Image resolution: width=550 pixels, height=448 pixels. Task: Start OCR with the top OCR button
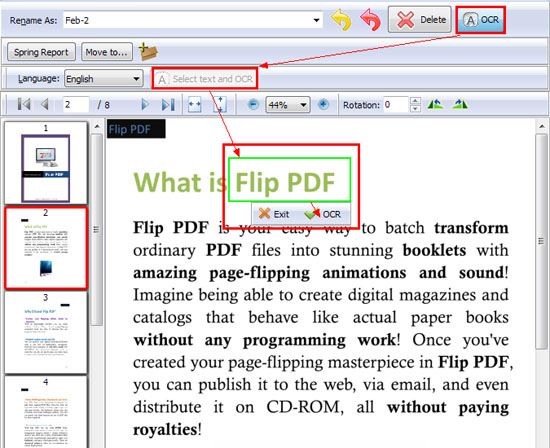(x=481, y=20)
